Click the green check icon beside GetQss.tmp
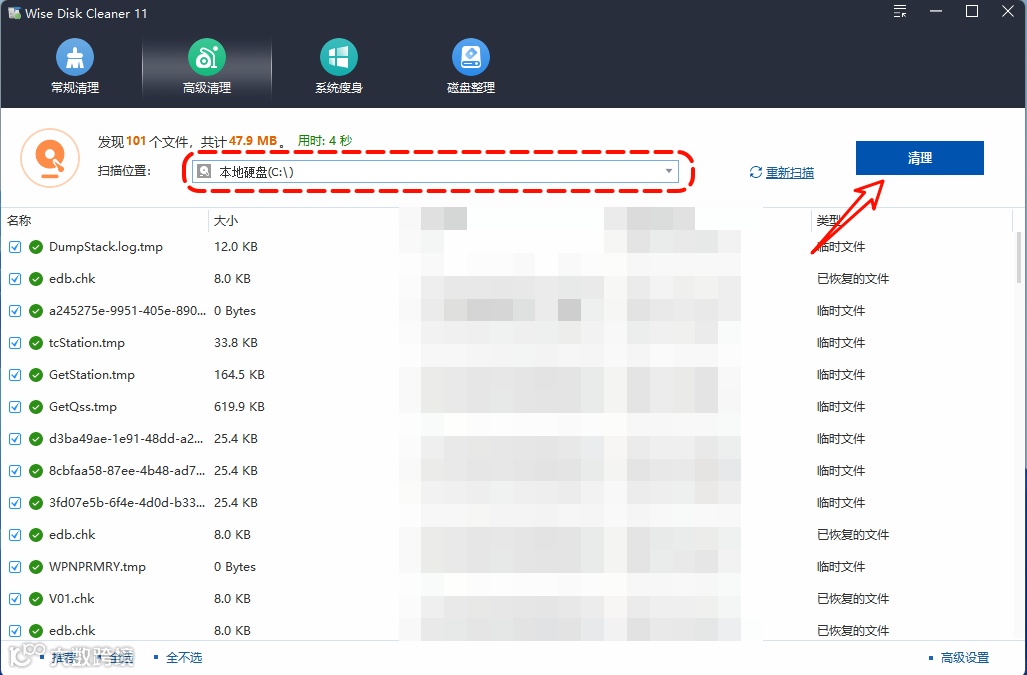 36,407
